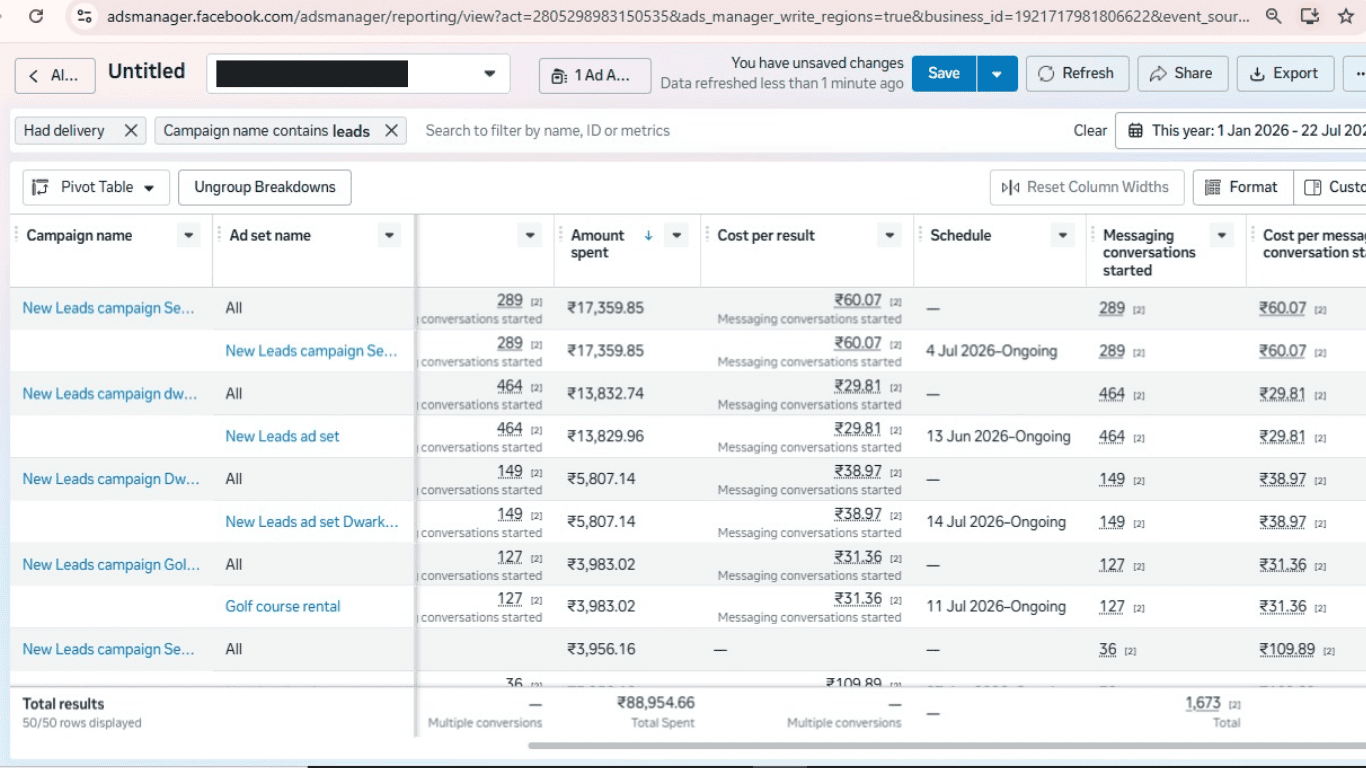Click Reset Column Widths button

coord(1087,187)
